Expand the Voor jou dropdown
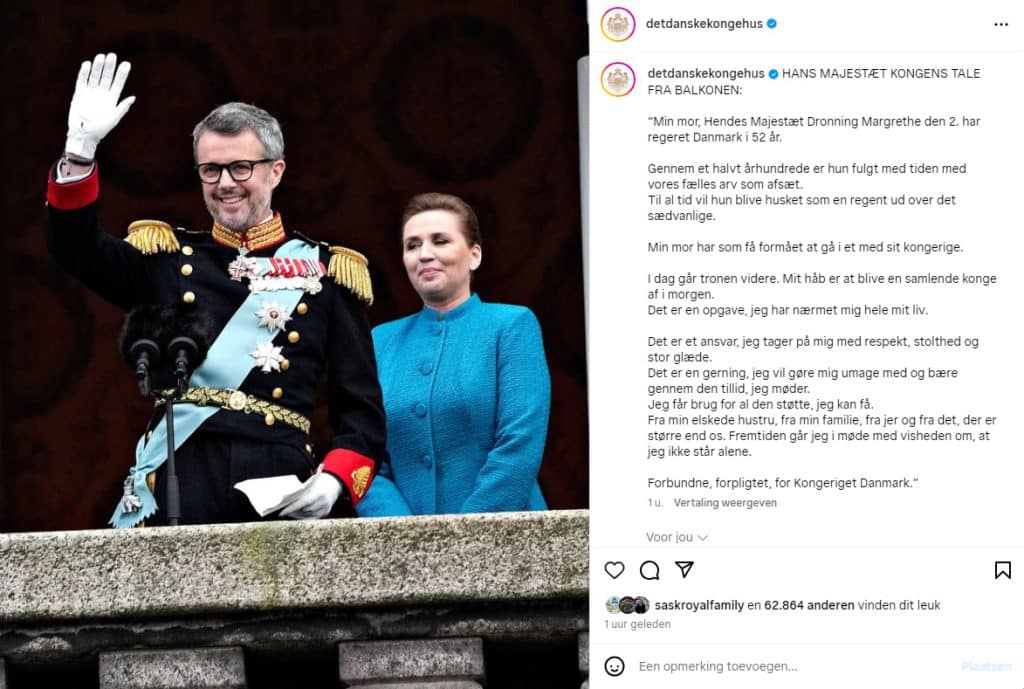The image size is (1024, 689). coord(677,537)
